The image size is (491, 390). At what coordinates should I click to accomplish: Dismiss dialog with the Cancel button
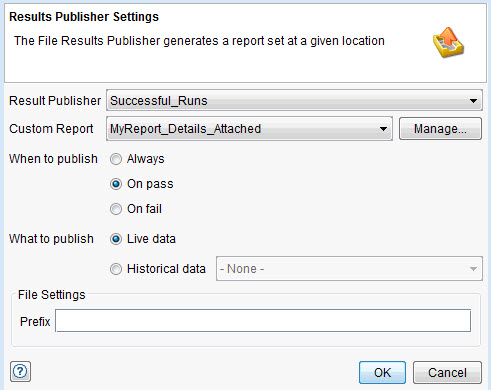tap(447, 373)
